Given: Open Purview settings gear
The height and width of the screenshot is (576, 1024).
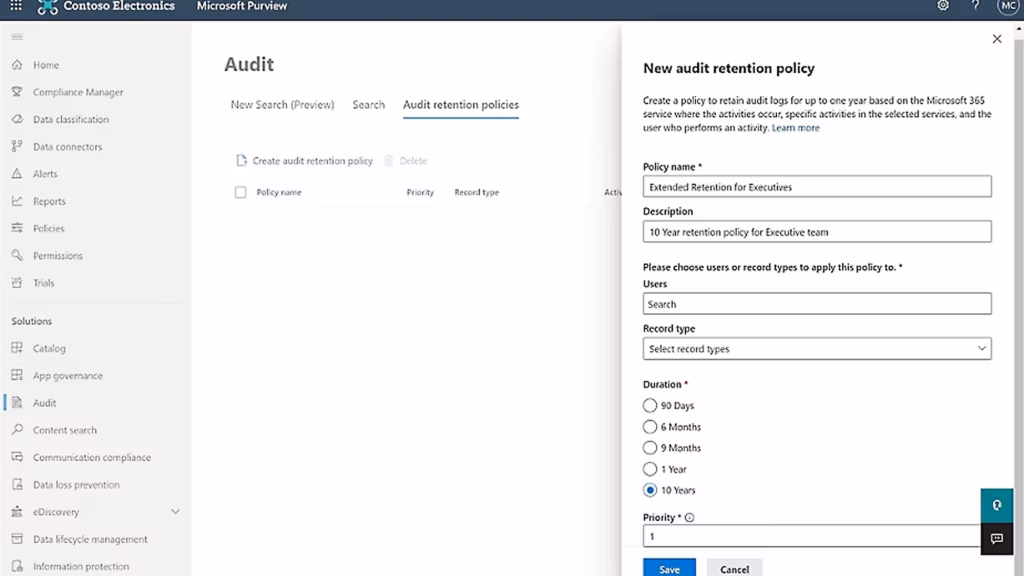Looking at the screenshot, I should pyautogui.click(x=941, y=6).
